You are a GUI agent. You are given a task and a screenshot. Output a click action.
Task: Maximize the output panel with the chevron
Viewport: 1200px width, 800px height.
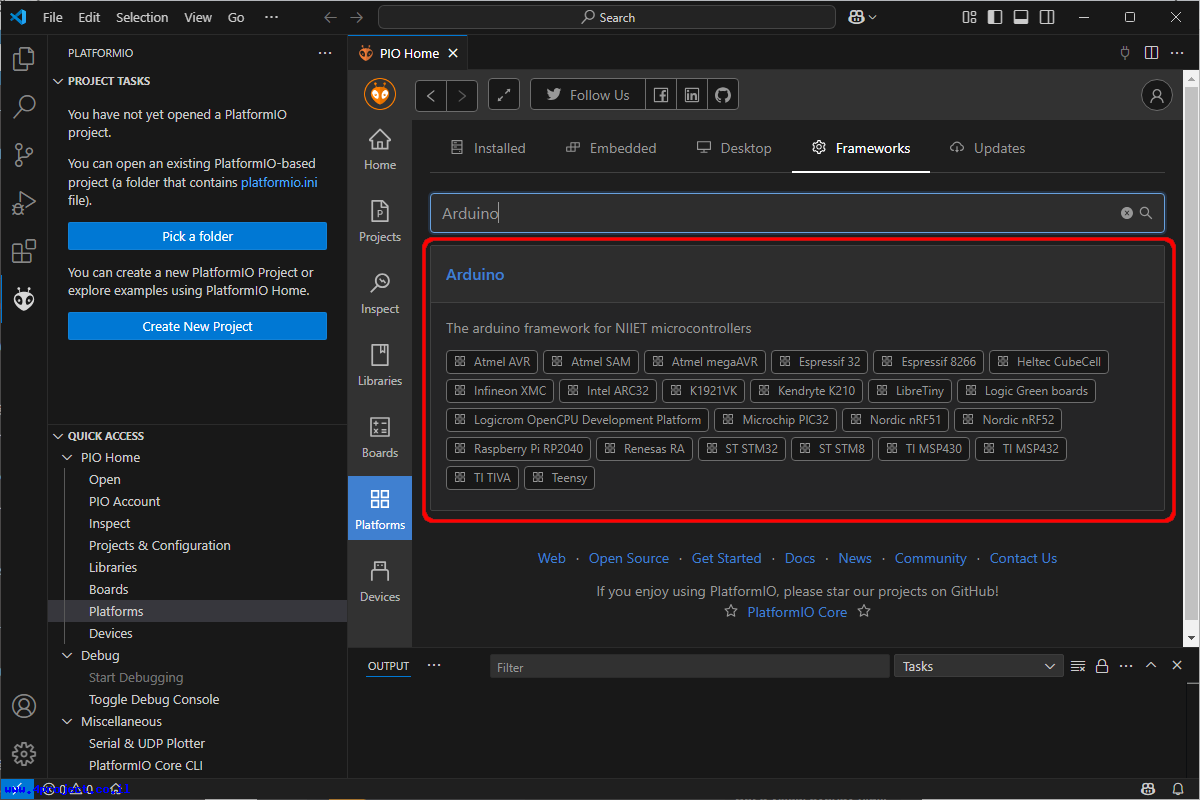(1151, 666)
